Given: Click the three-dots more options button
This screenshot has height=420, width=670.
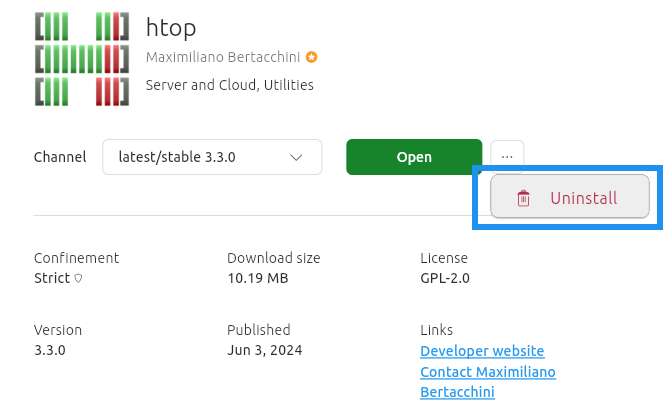Looking at the screenshot, I should (507, 156).
